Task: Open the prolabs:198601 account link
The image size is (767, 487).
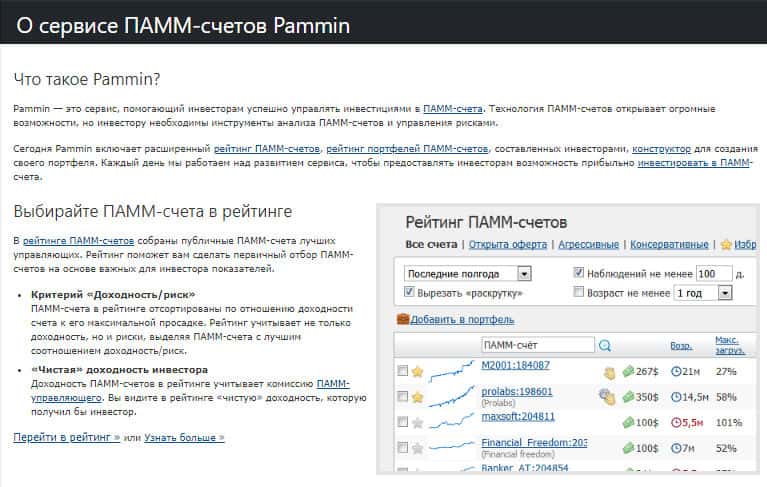Action: point(517,392)
